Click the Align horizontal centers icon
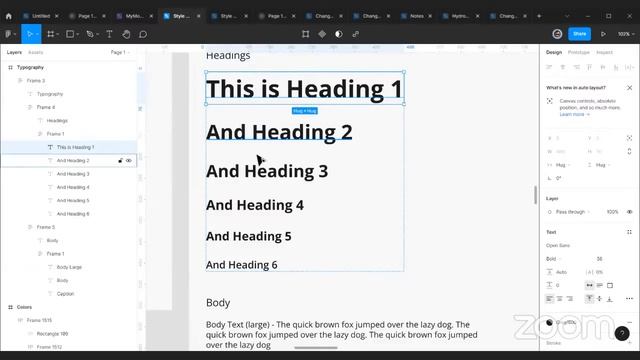640x360 pixels. point(563,67)
